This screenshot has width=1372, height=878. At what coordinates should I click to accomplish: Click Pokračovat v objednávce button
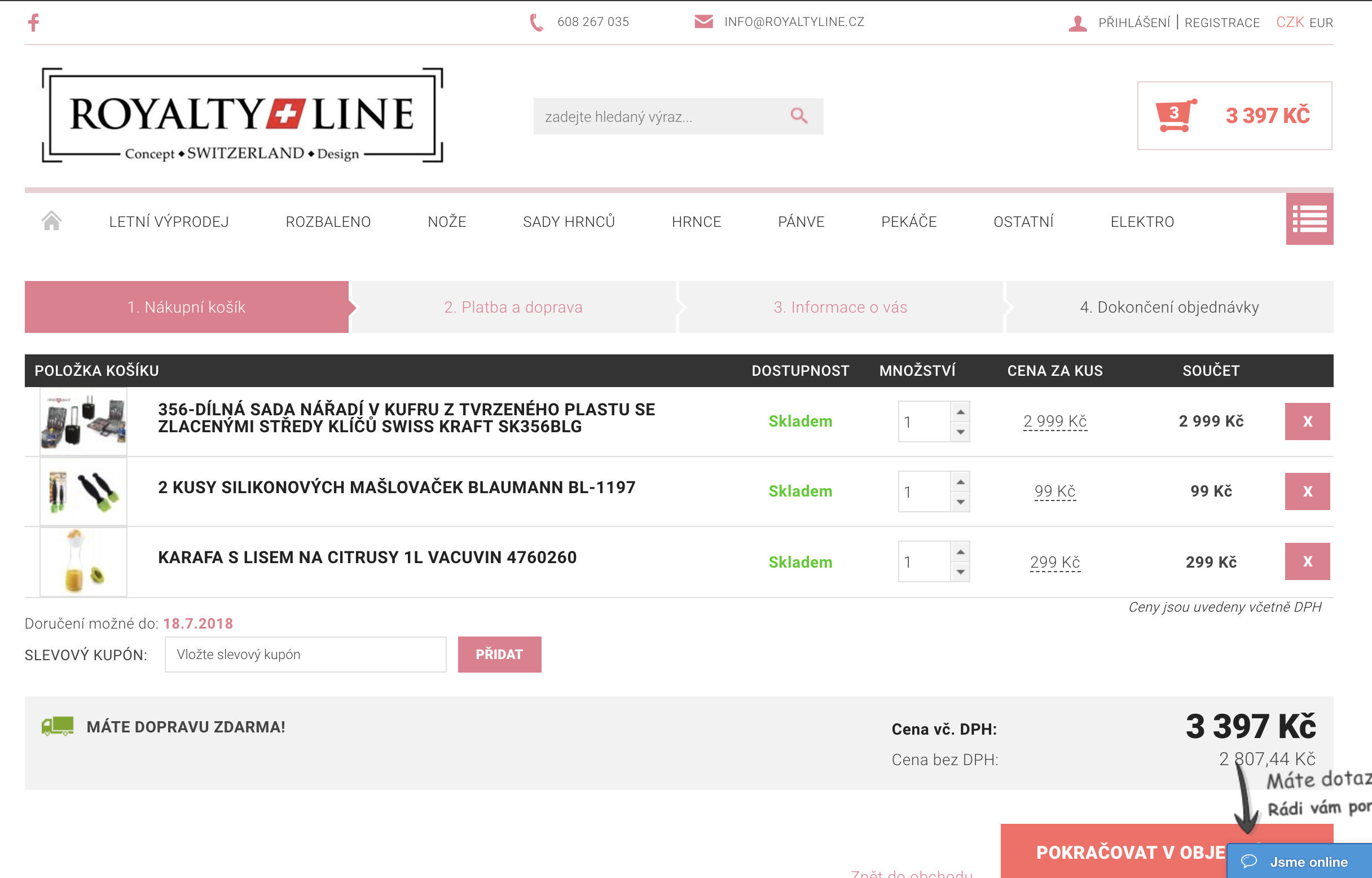[x=1166, y=851]
